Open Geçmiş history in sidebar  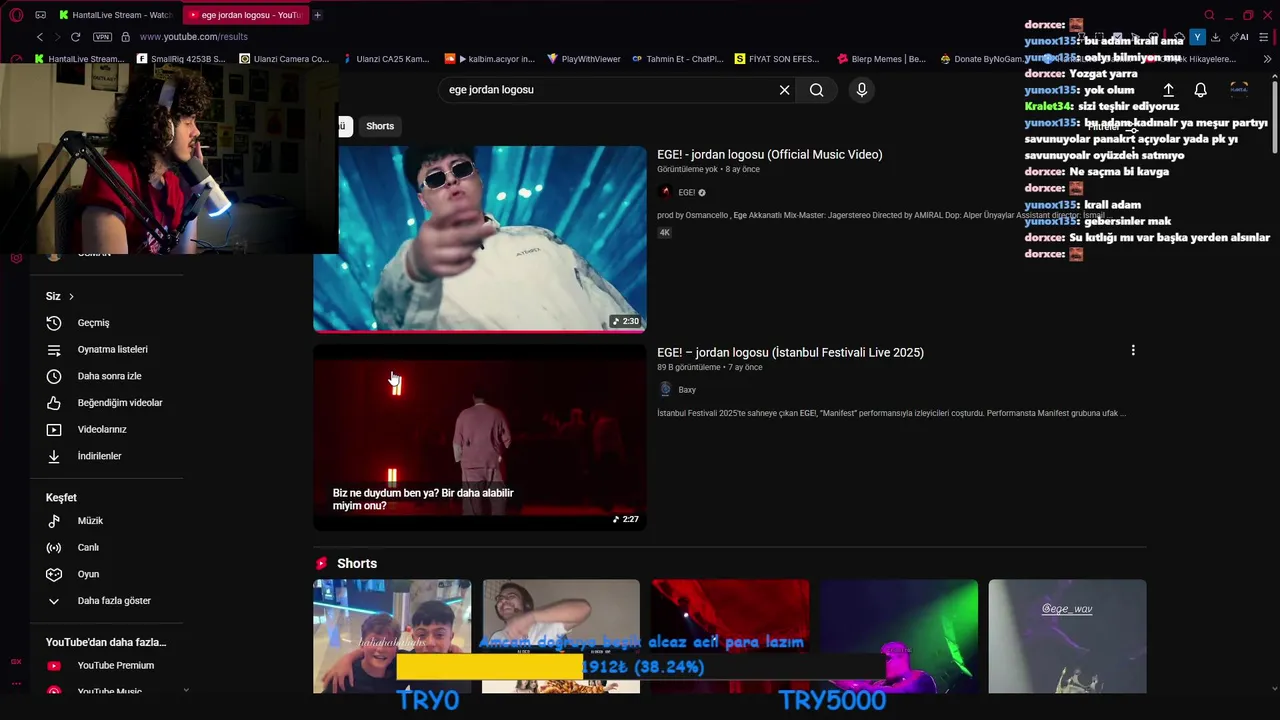(x=107, y=323)
